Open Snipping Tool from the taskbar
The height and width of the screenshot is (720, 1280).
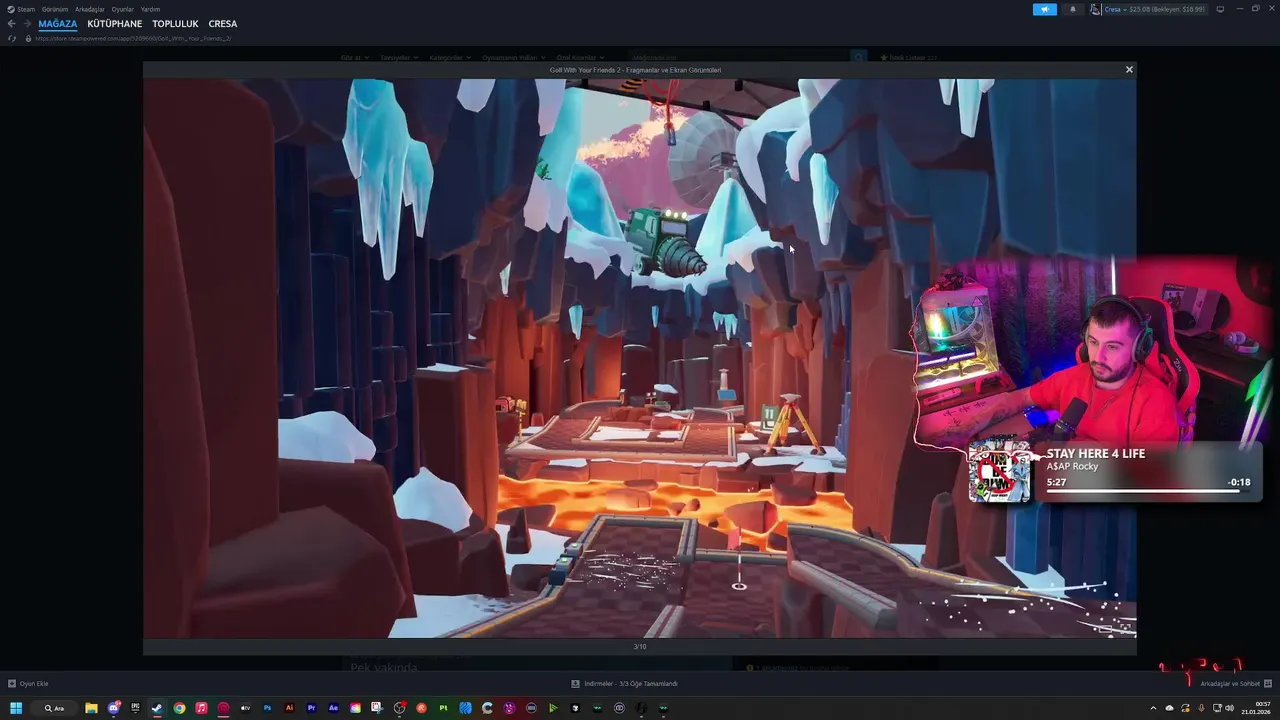coord(377,708)
